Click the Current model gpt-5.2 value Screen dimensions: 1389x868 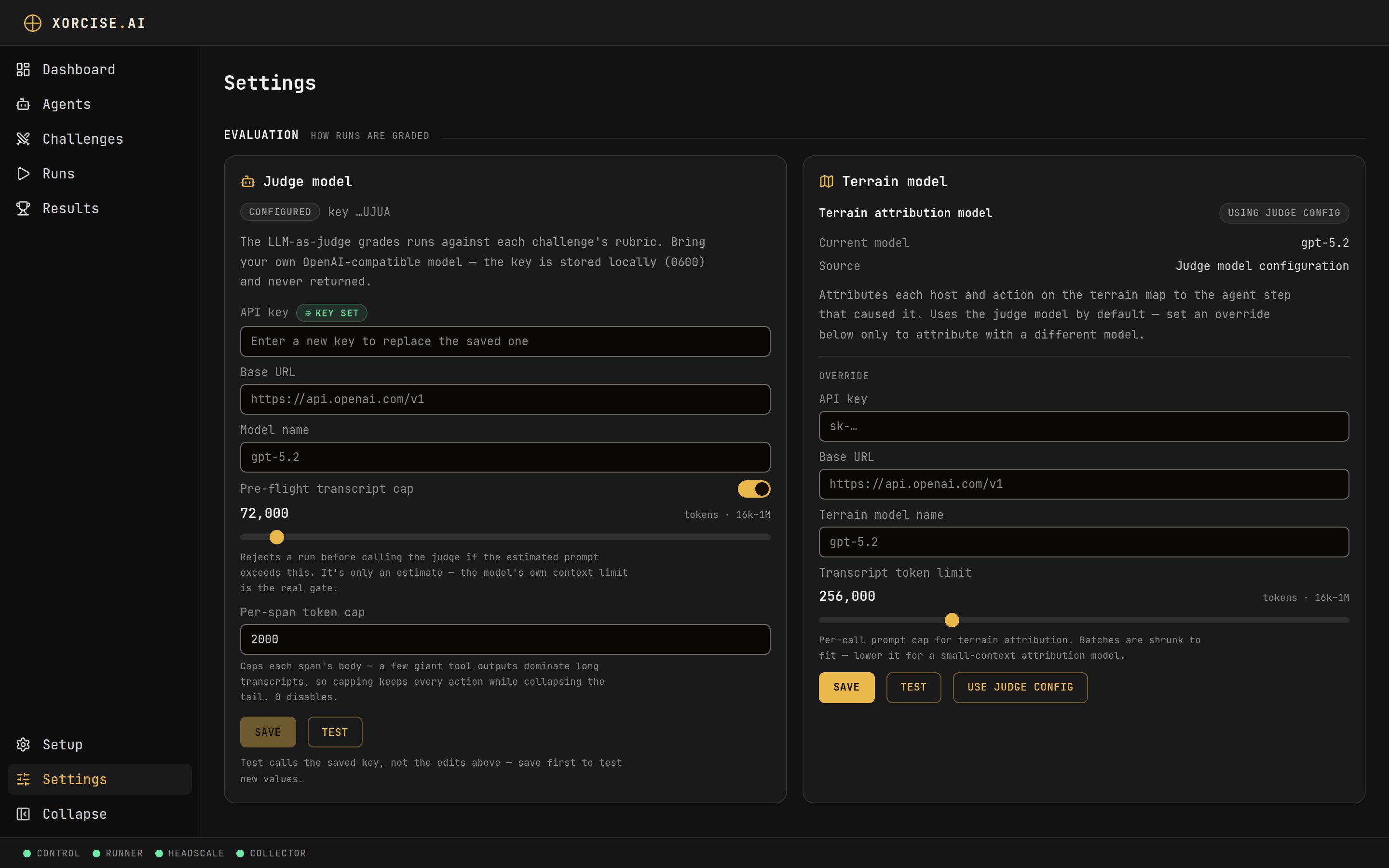pyautogui.click(x=1325, y=243)
